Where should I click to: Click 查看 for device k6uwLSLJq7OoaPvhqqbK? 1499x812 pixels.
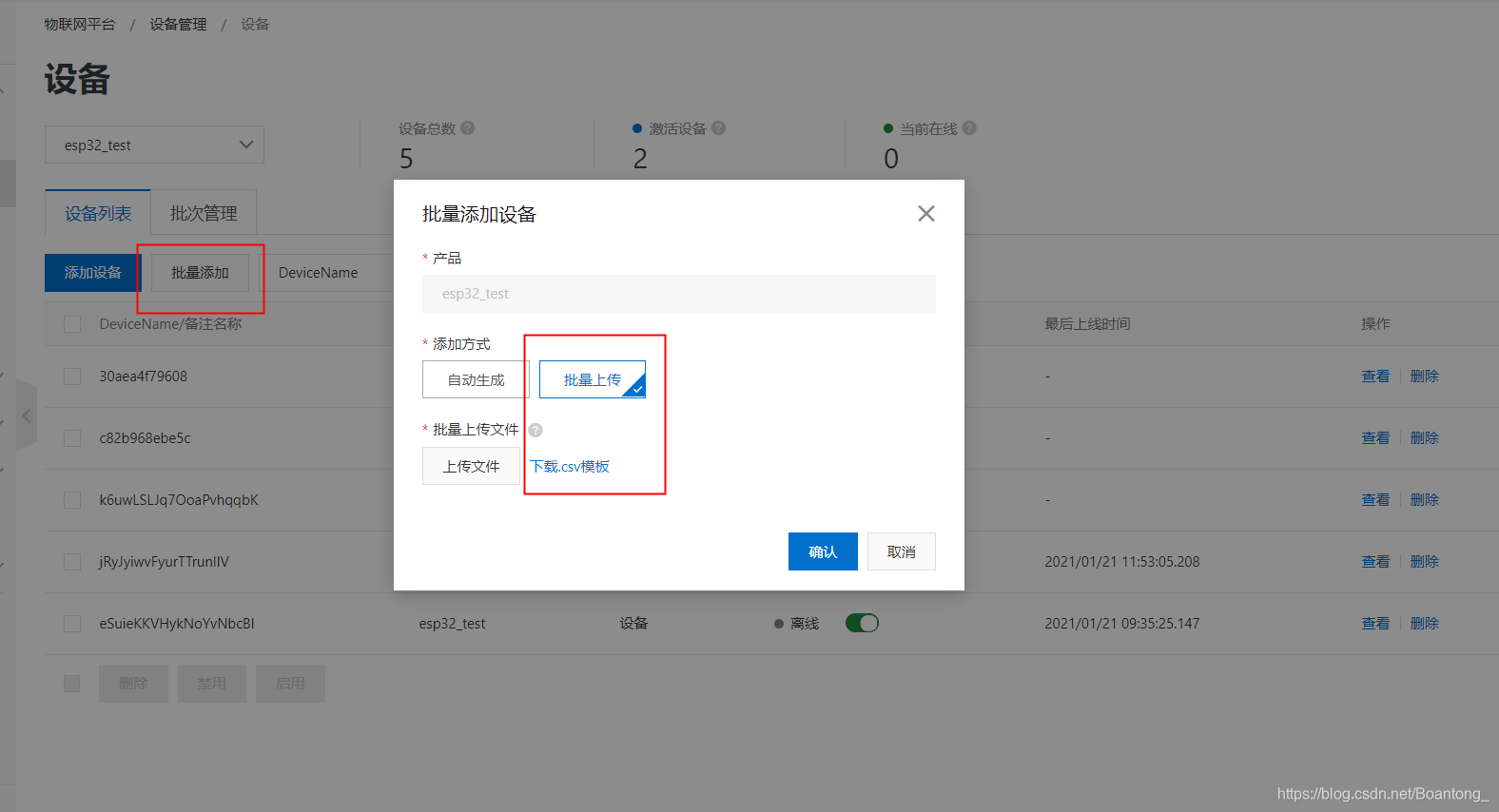click(1375, 500)
